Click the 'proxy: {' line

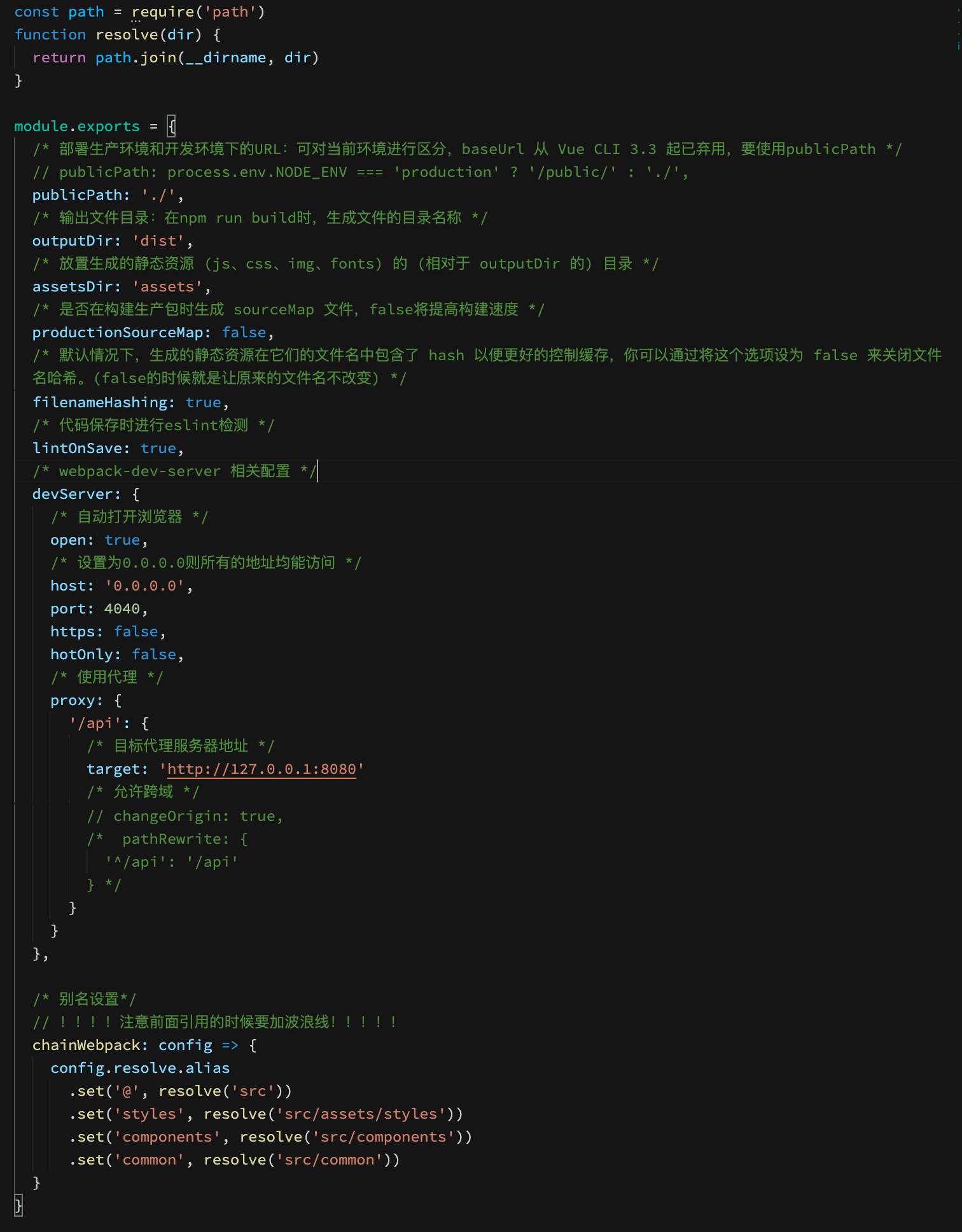coord(86,700)
